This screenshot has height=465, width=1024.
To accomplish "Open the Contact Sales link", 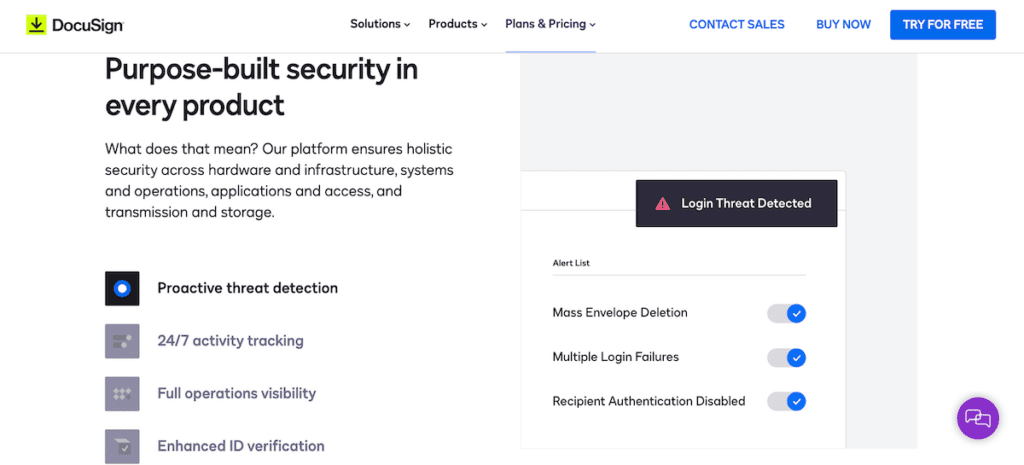I will pyautogui.click(x=737, y=25).
